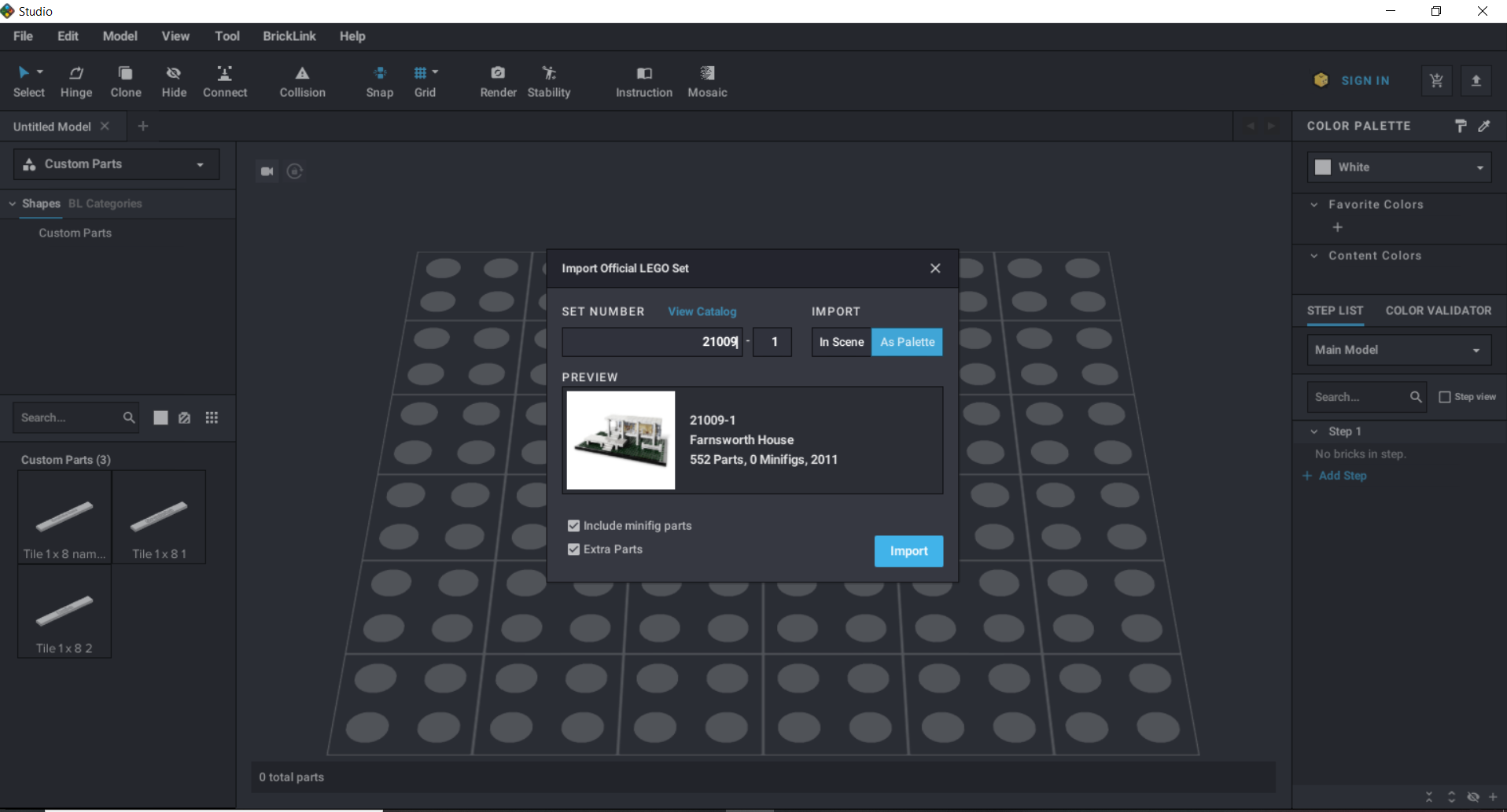
Task: Open the Help menu
Action: pos(352,36)
